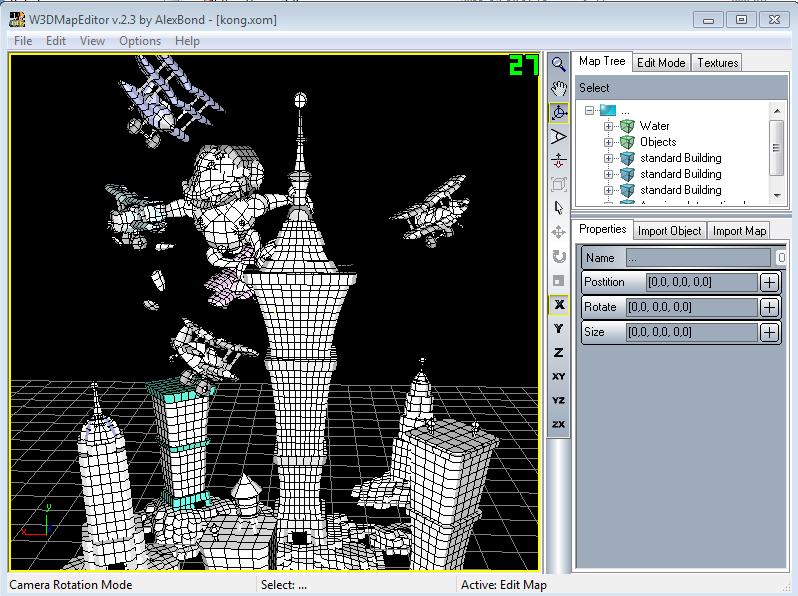Expand the Water tree node
798x596 pixels.
click(608, 126)
